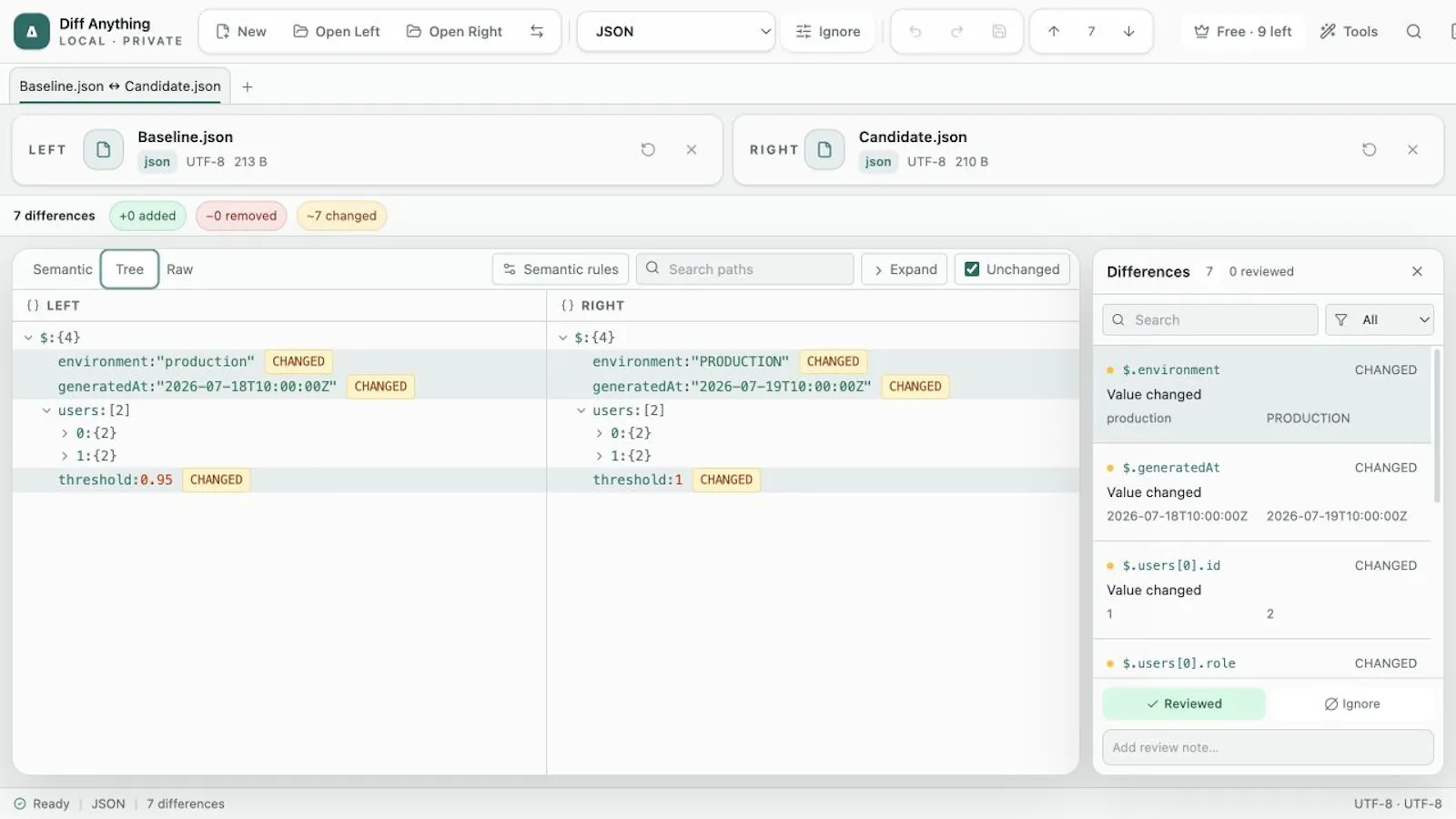Image resolution: width=1456 pixels, height=819 pixels.
Task: Open the JSON format dropdown
Action: (676, 32)
